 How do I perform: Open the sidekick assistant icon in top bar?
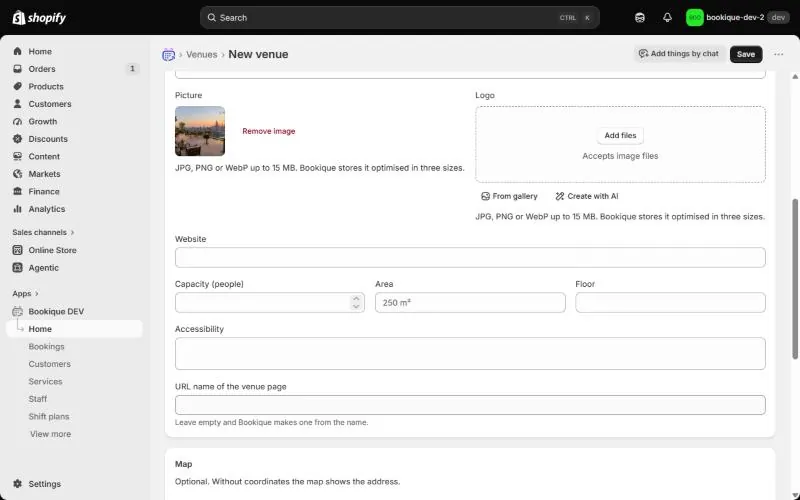point(640,18)
